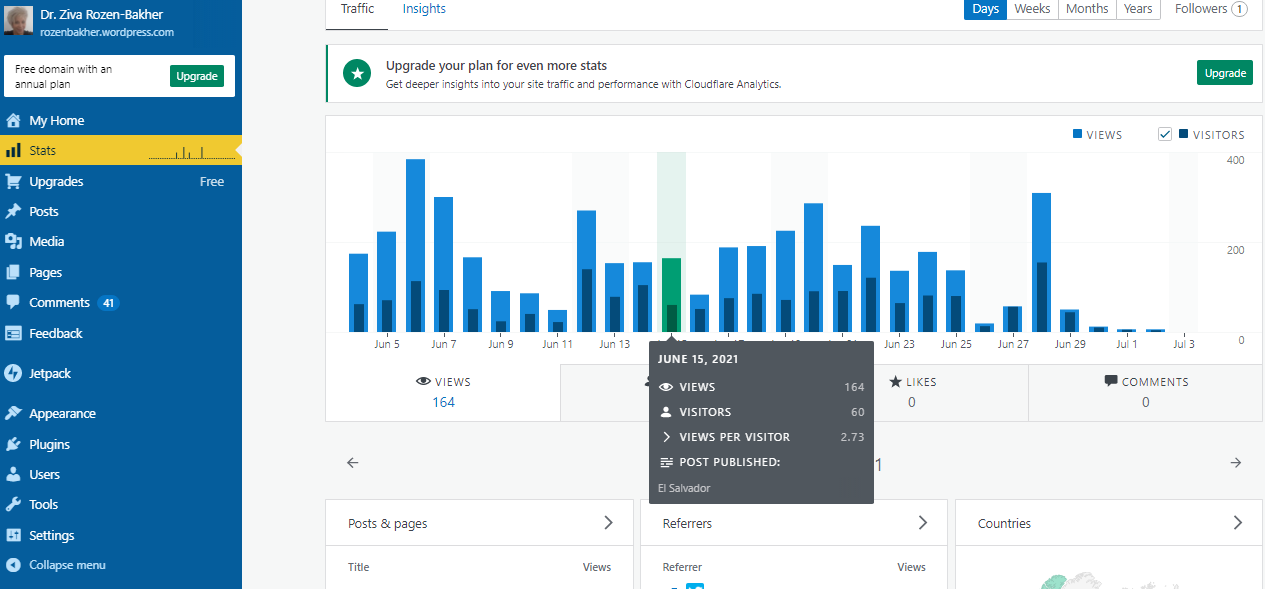1265x589 pixels.
Task: Select the Comments stat tab
Action: coord(1145,392)
